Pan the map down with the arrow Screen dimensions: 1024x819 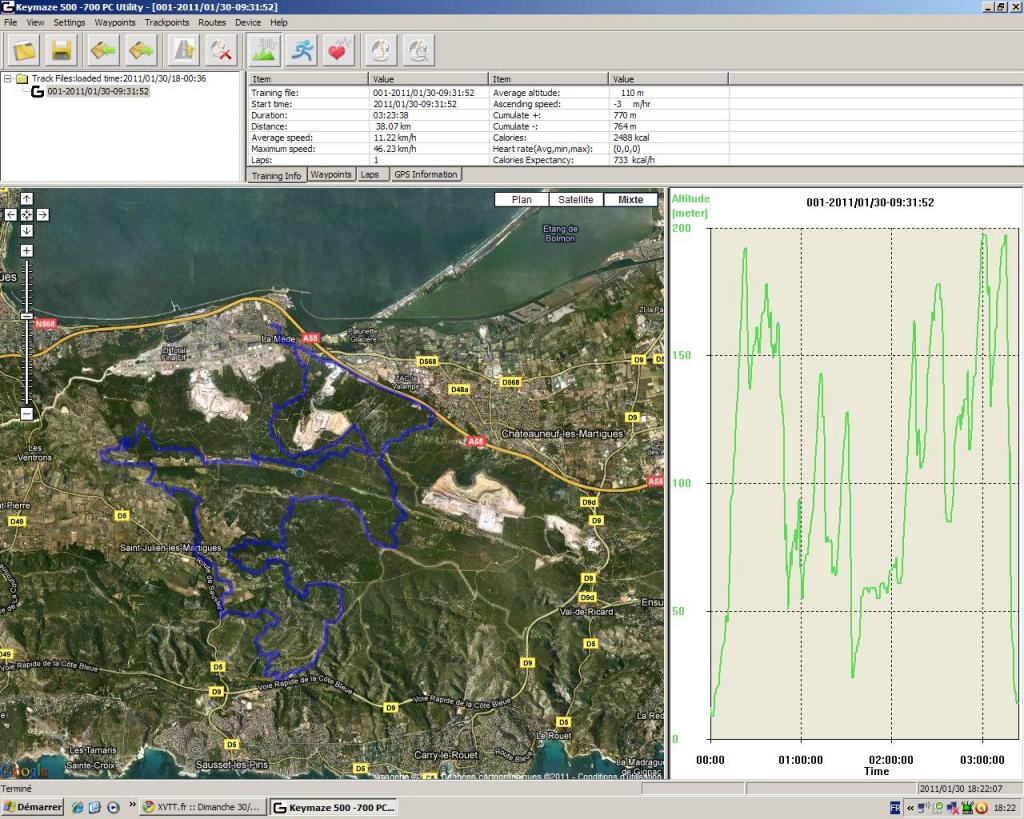pos(27,230)
